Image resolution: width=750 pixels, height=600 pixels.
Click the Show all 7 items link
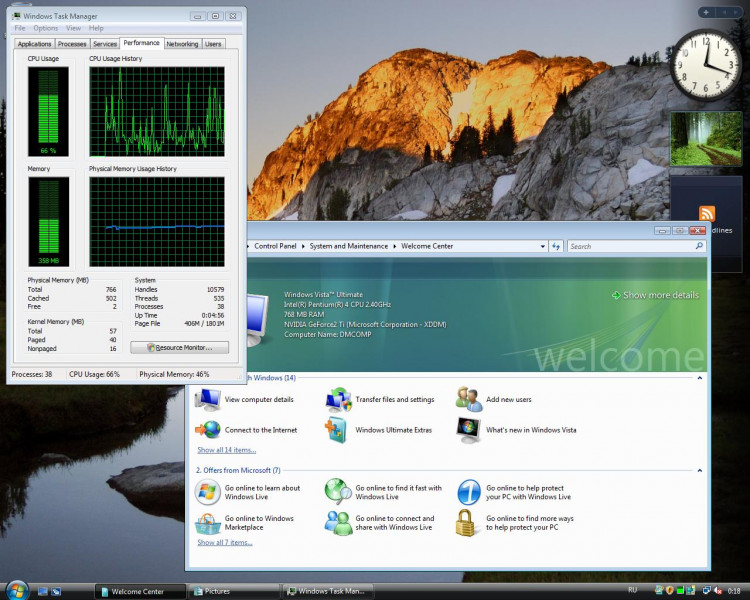click(x=225, y=542)
